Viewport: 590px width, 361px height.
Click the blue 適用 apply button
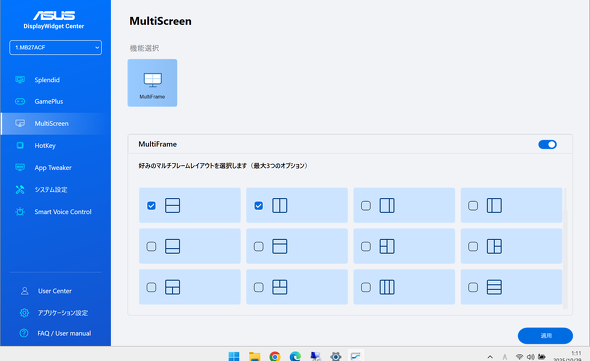point(545,335)
